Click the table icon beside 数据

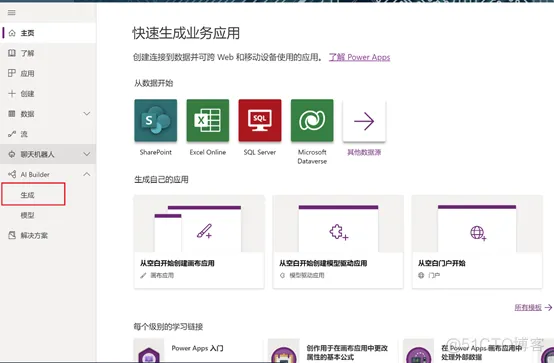pyautogui.click(x=12, y=113)
